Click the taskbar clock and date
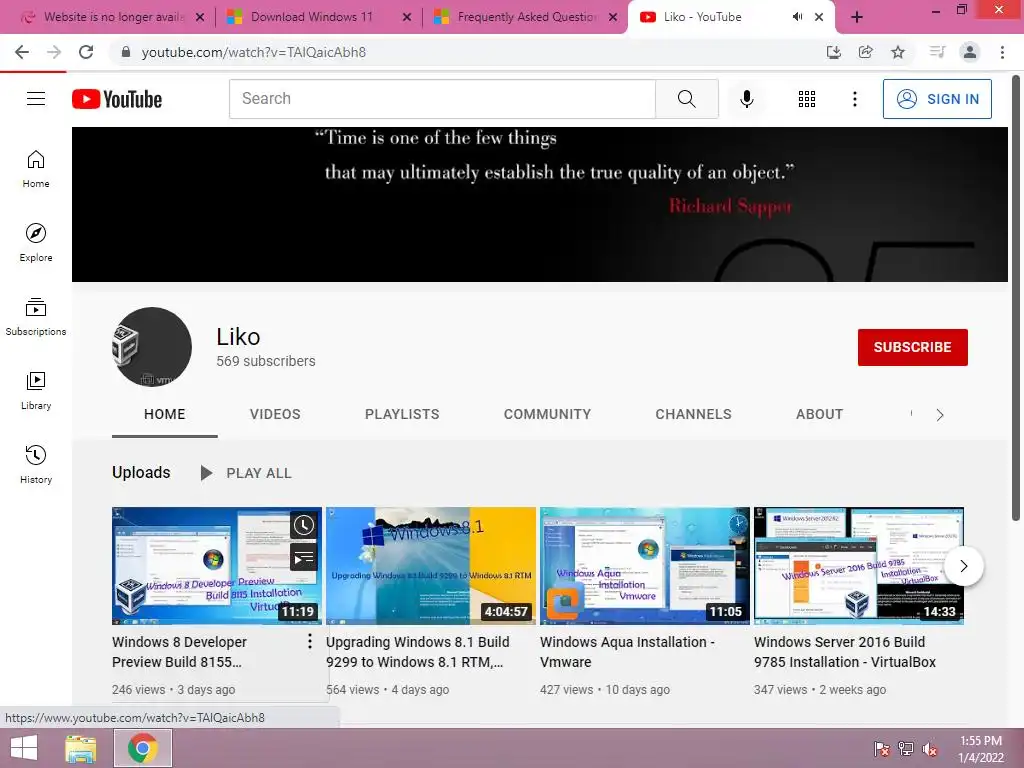This screenshot has width=1024, height=768. pos(981,749)
